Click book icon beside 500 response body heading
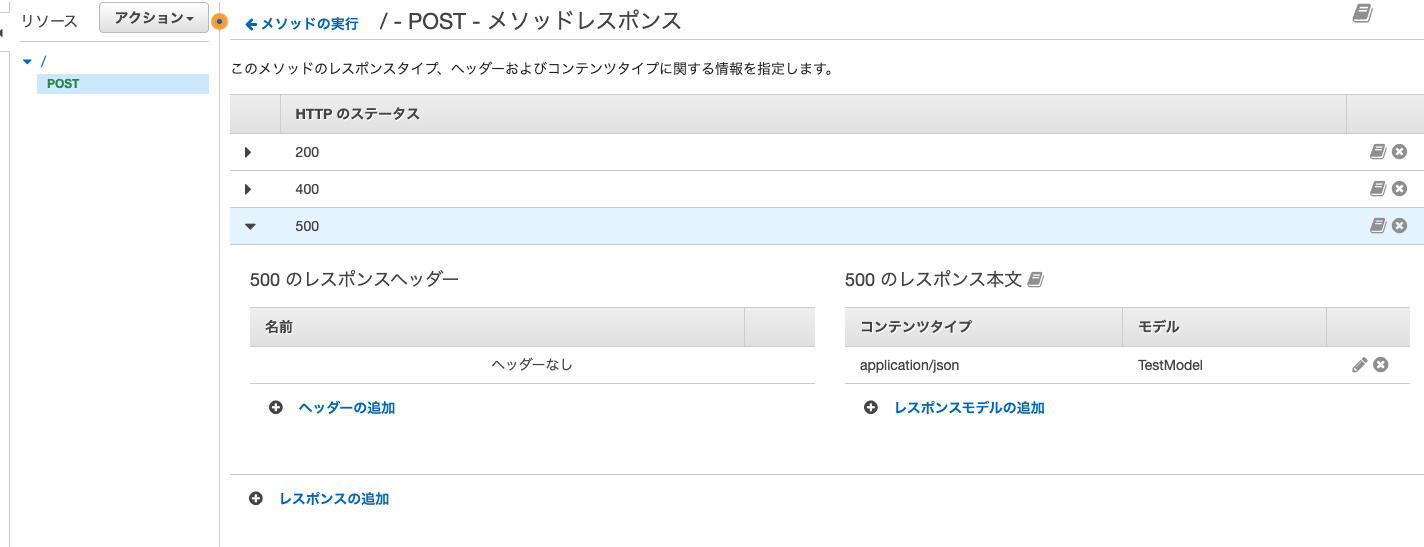Image resolution: width=1424 pixels, height=547 pixels. 1035,280
